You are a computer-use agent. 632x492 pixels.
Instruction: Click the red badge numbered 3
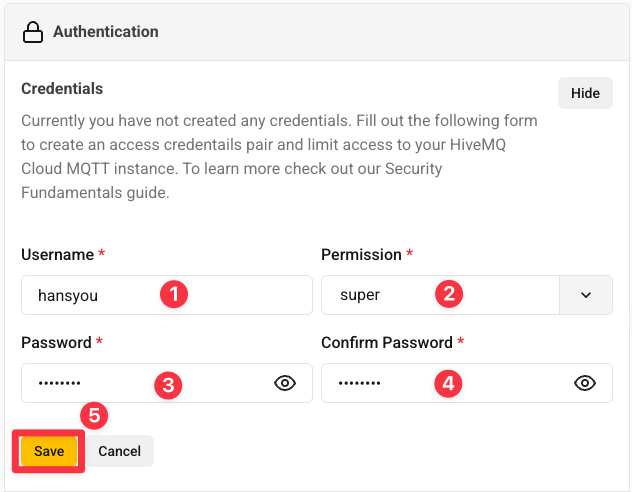pyautogui.click(x=168, y=384)
